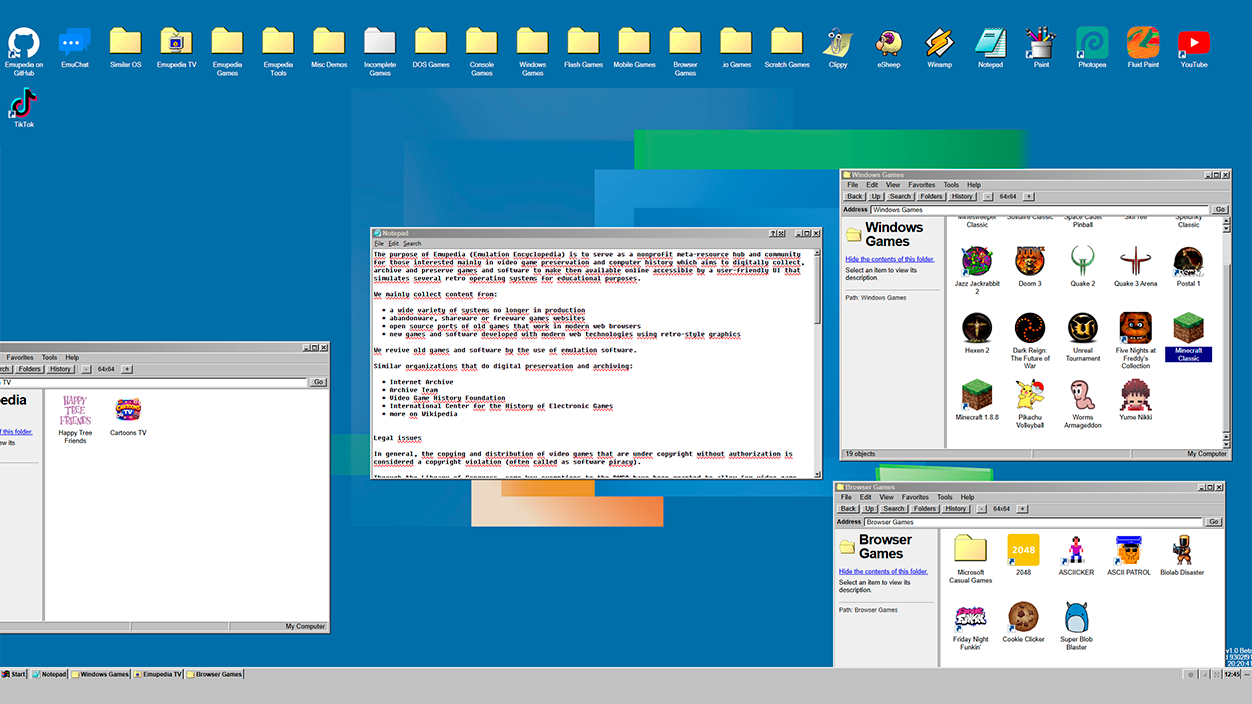Viewport: 1252px width, 704px height.
Task: Launch Winamp desktop icon
Action: point(939,48)
